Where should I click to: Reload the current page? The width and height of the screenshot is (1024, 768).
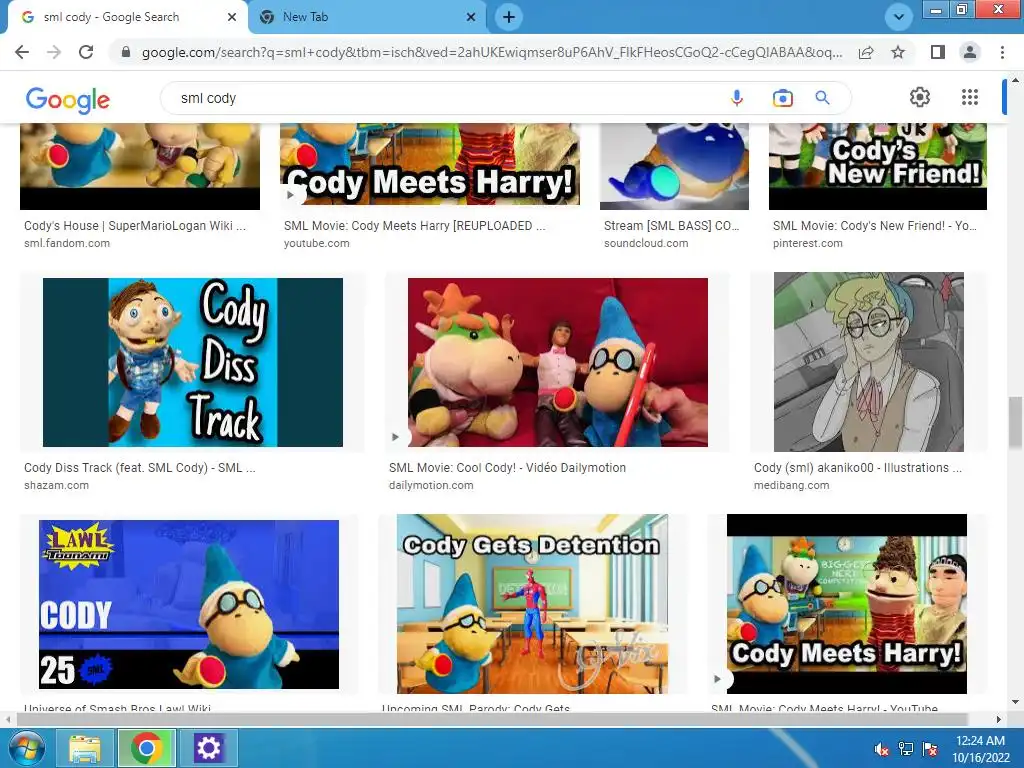pyautogui.click(x=86, y=52)
